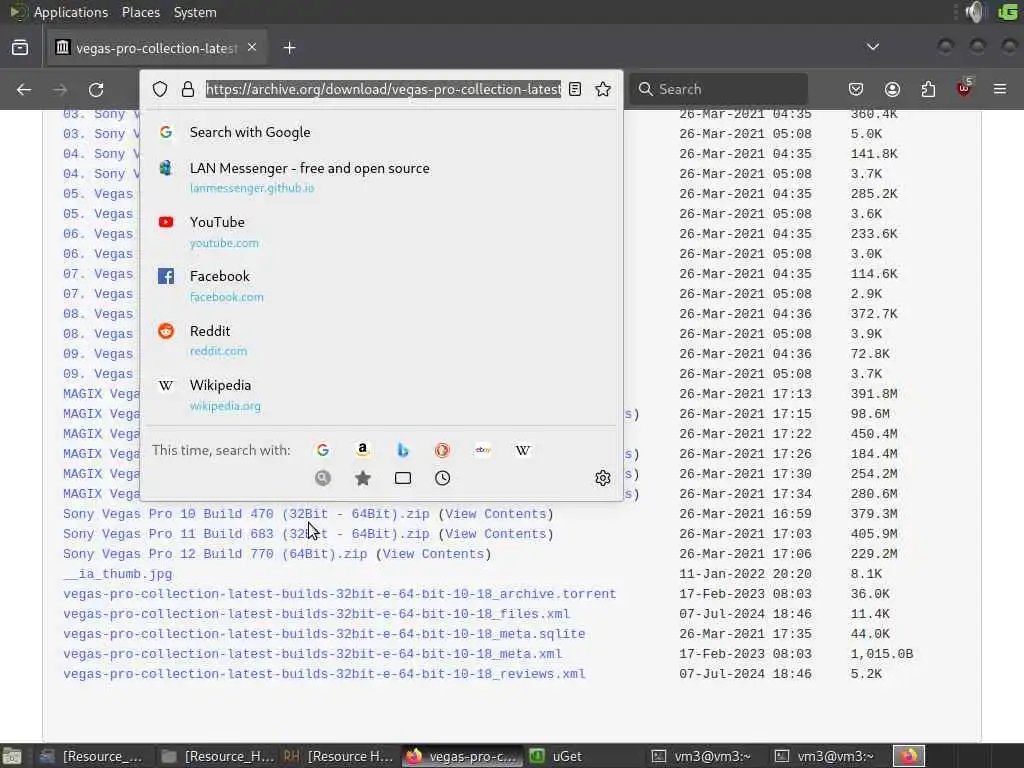Screen dimensions: 1024x768
Task: View Contents of Vegas Pro 12 zip
Action: 434,554
